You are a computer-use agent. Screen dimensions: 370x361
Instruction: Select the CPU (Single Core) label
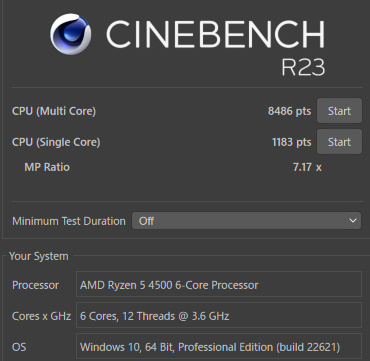point(56,142)
